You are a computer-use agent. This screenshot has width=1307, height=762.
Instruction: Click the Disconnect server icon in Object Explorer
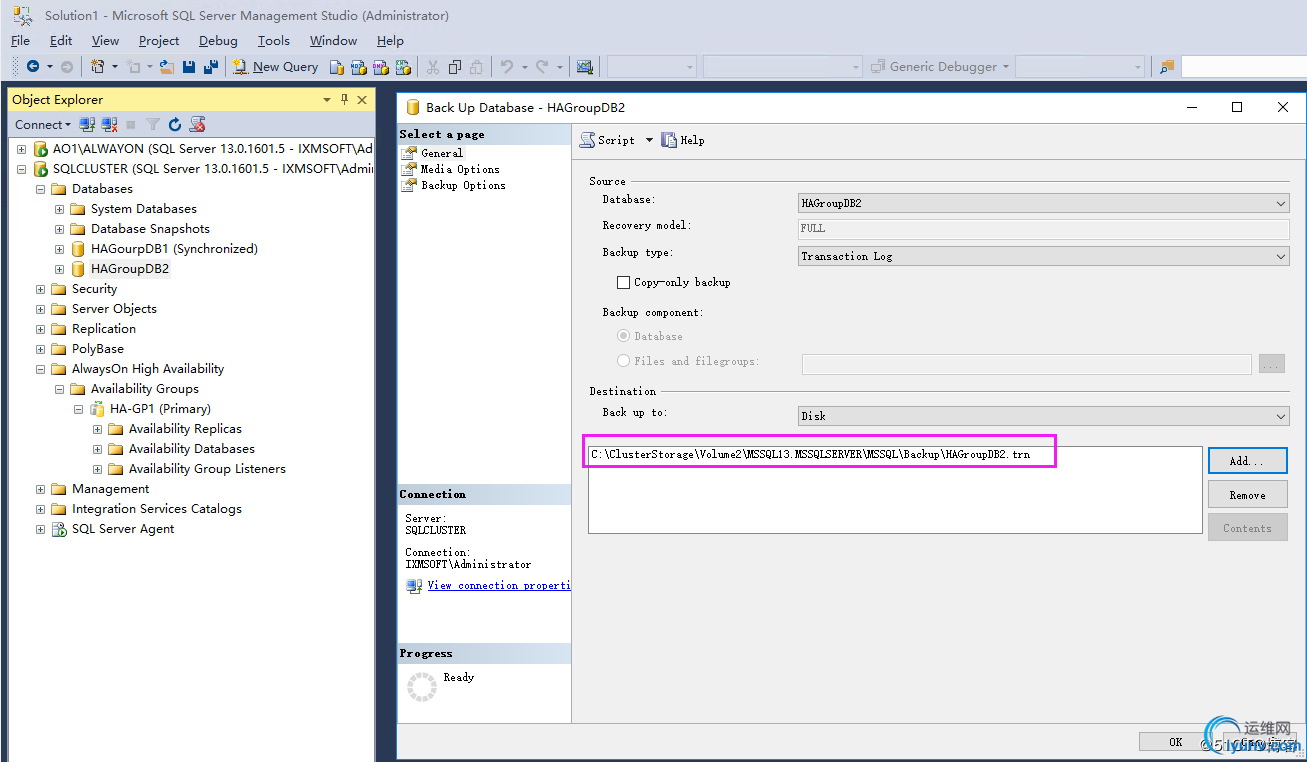point(109,125)
